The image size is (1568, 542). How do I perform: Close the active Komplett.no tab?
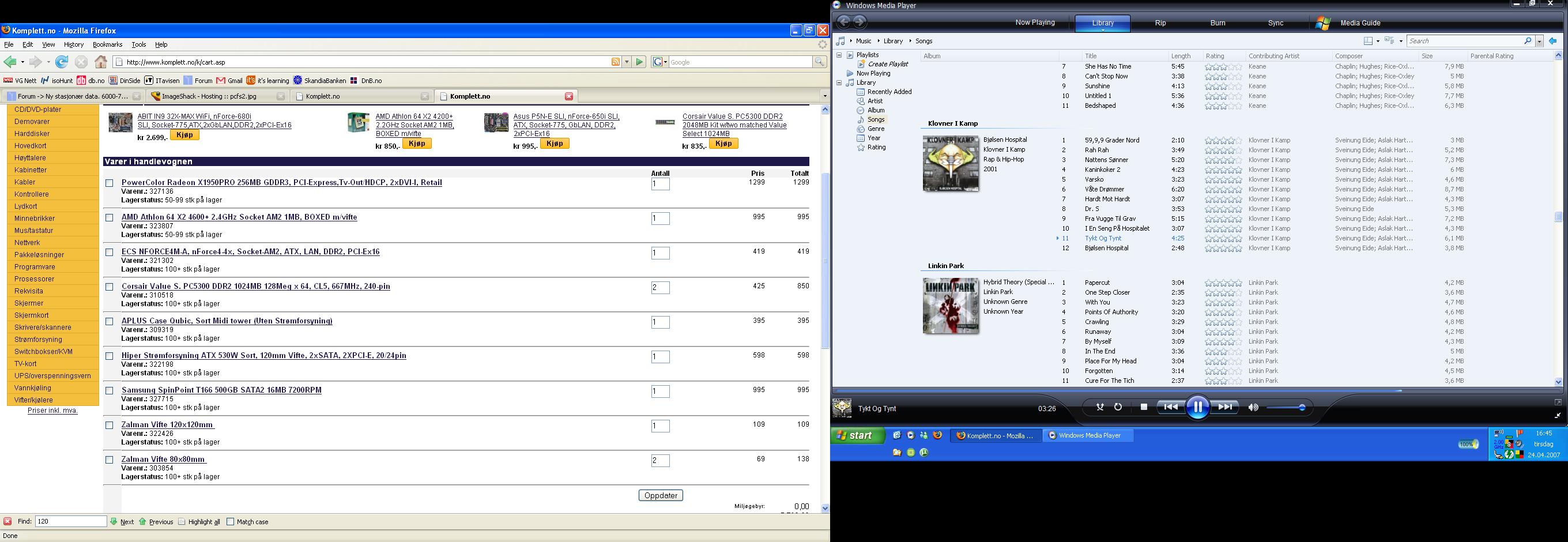pyautogui.click(x=568, y=96)
